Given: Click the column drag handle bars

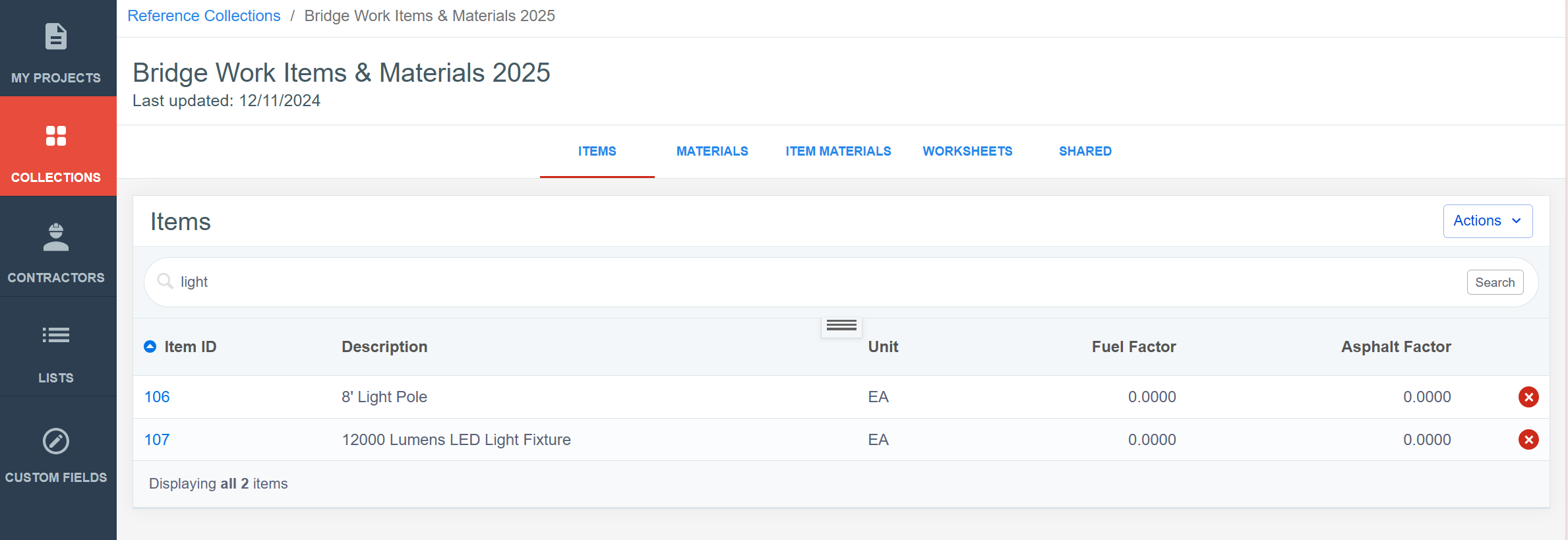Looking at the screenshot, I should 841,326.
